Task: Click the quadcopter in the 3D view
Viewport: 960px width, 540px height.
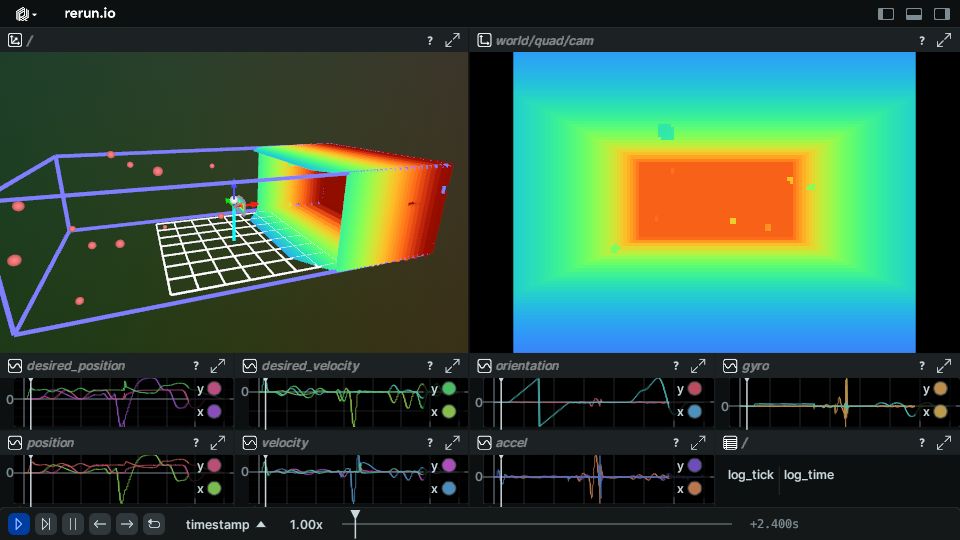Action: tap(235, 203)
